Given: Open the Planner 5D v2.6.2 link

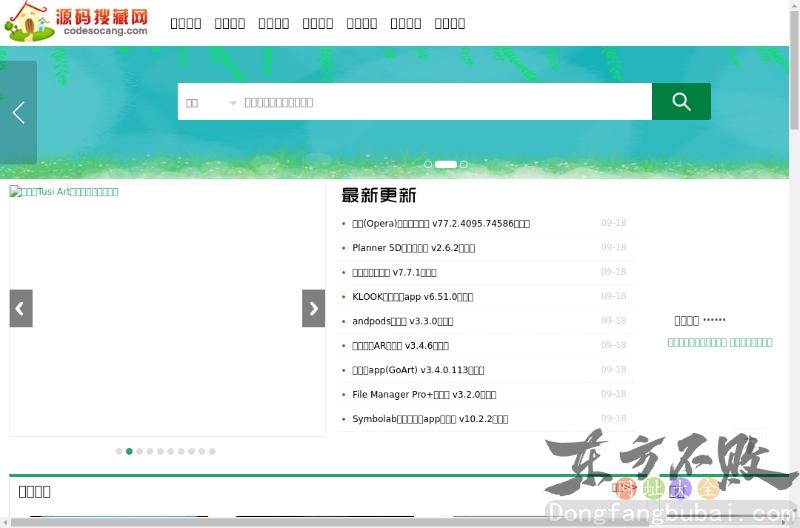Looking at the screenshot, I should click(413, 248).
